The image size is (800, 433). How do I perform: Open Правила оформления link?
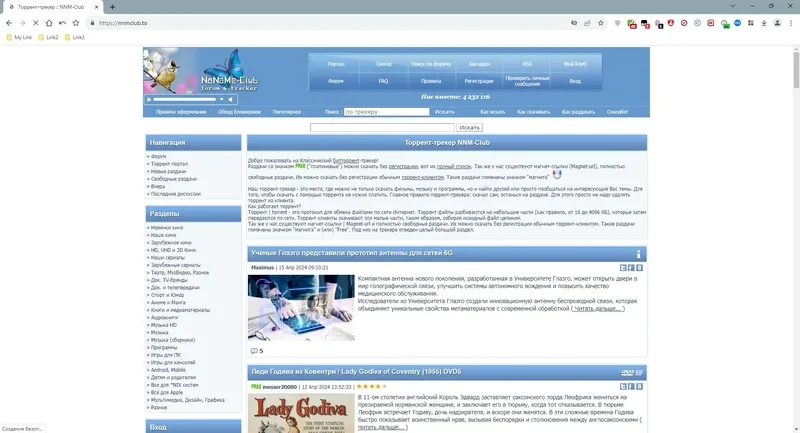click(x=181, y=112)
